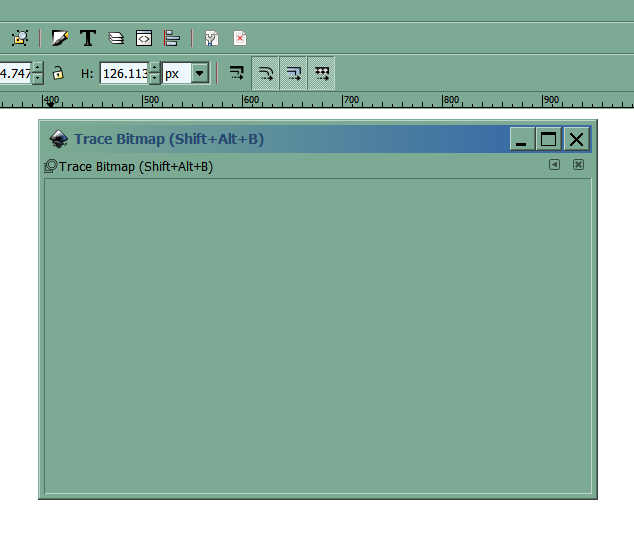Iconify the Trace Bitmap dock panel
Viewport: 634px width, 543px height.
click(x=554, y=165)
